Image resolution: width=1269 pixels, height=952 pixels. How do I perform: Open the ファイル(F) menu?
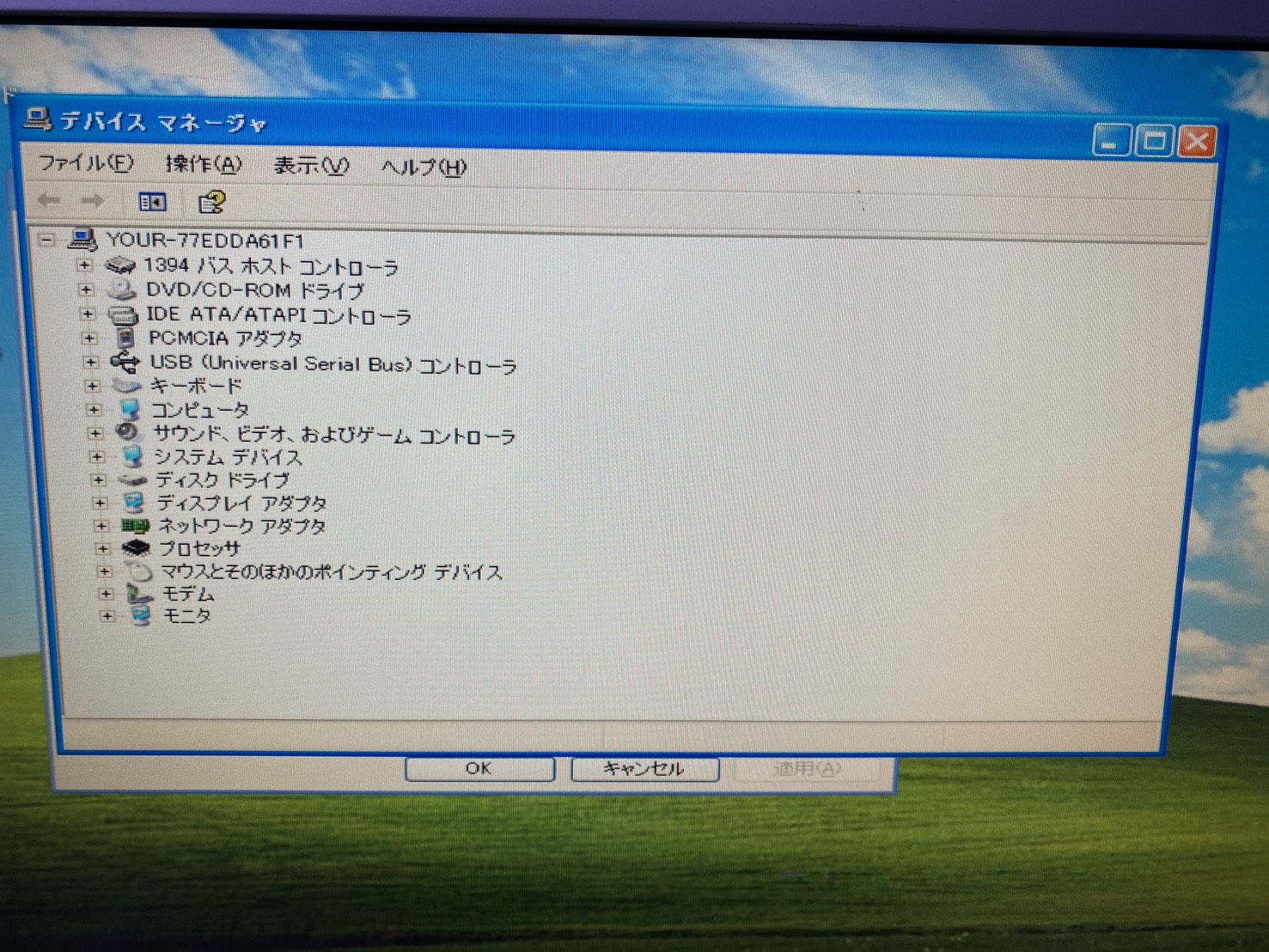pos(85,162)
